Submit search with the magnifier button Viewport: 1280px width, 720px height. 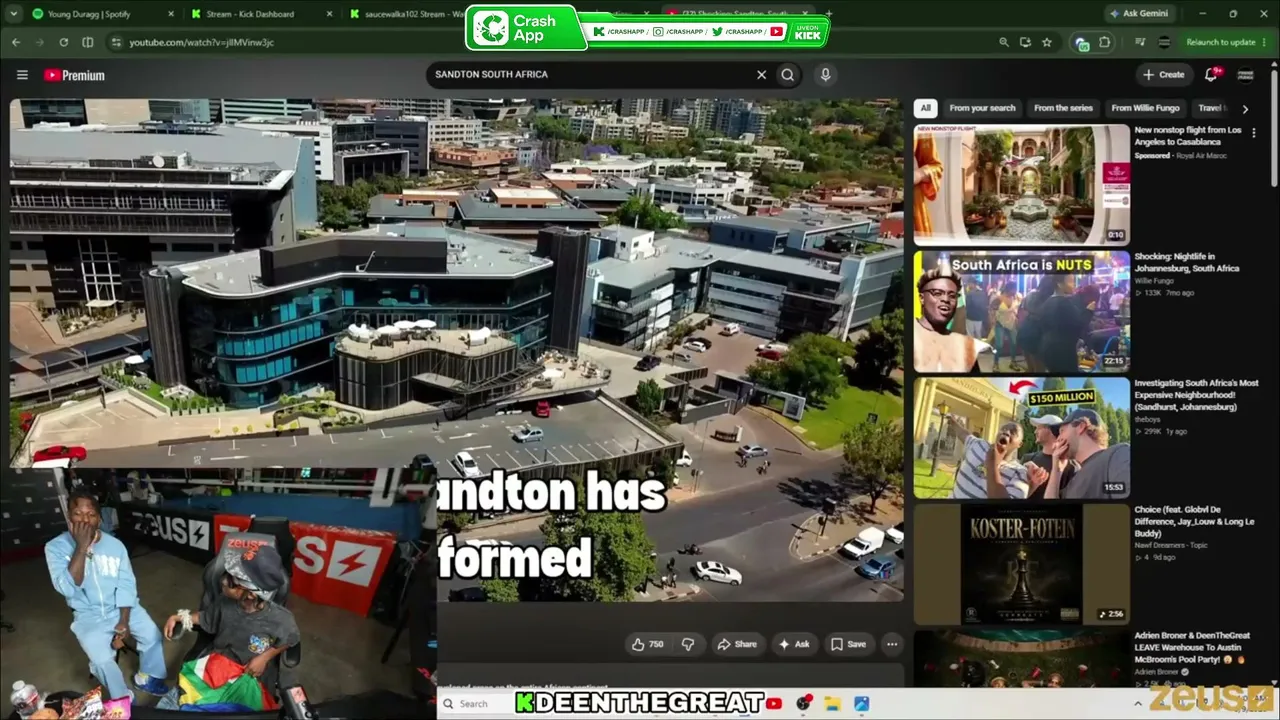[x=788, y=74]
